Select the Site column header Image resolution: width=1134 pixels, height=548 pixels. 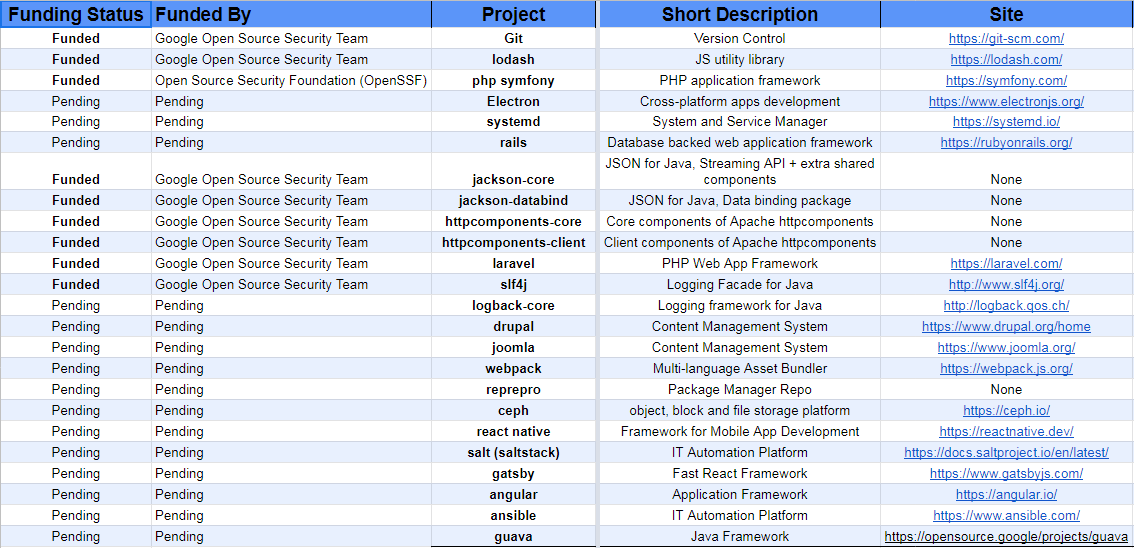(x=1007, y=14)
